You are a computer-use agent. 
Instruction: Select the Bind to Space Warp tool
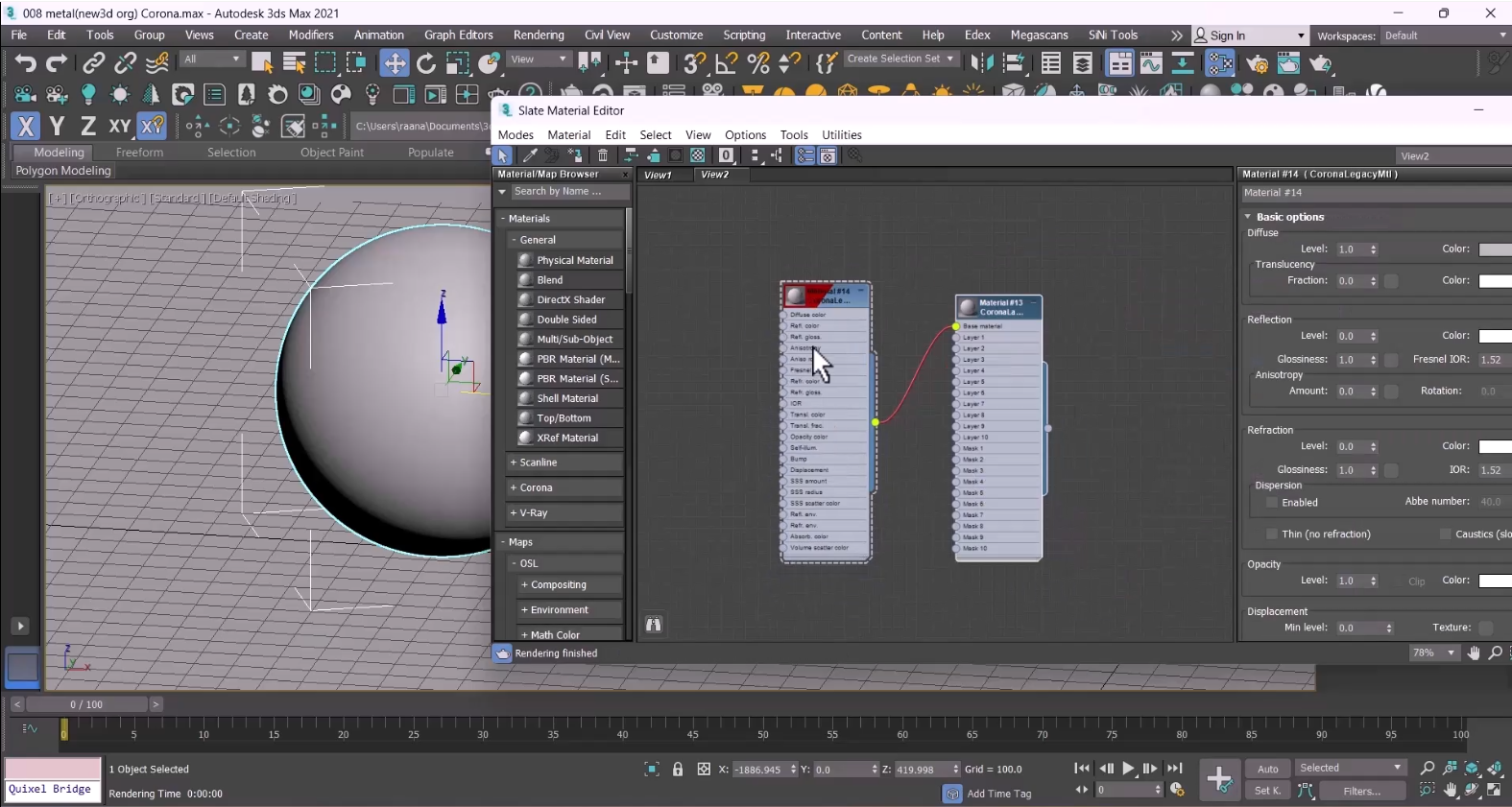157,63
